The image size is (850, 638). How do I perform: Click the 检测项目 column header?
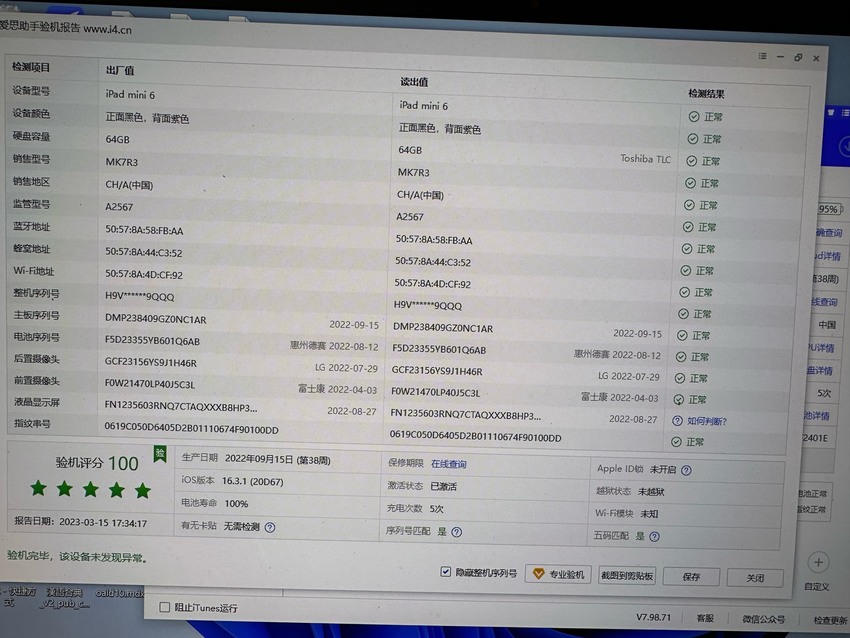tap(31, 67)
